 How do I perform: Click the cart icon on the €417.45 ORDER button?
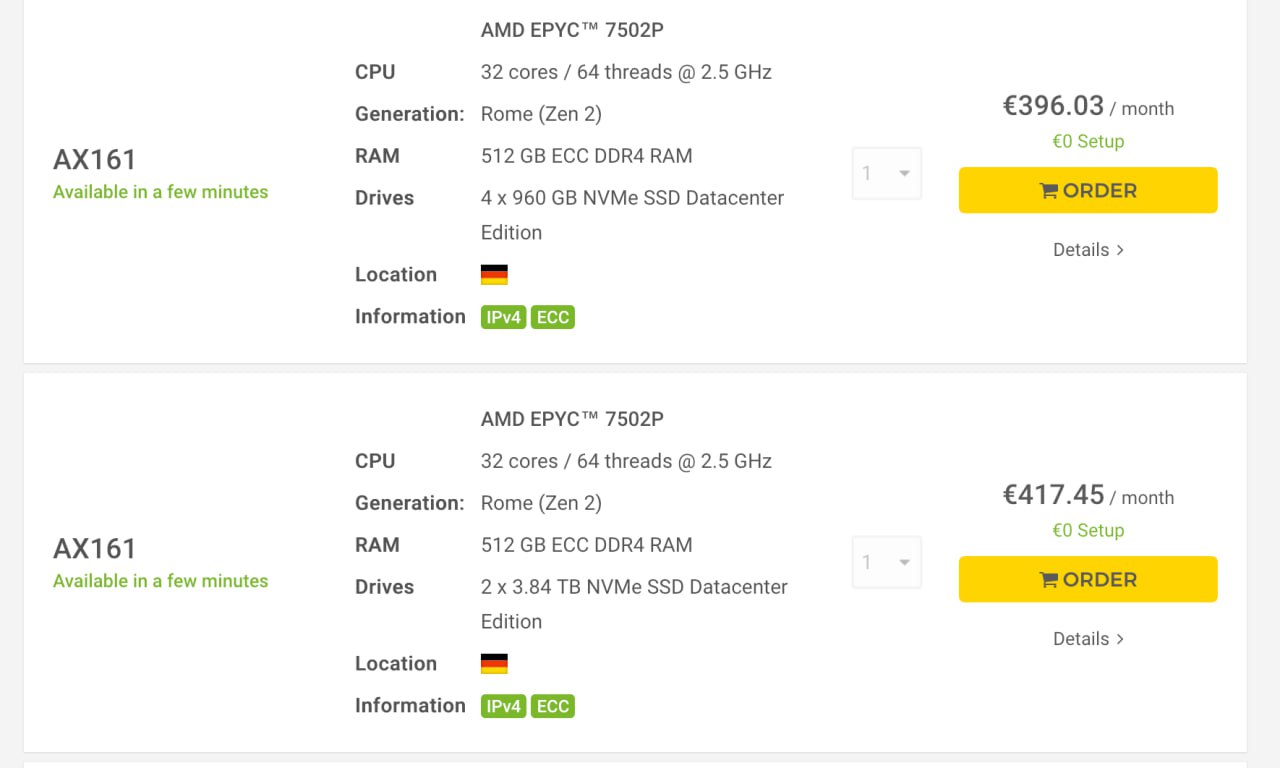1049,580
